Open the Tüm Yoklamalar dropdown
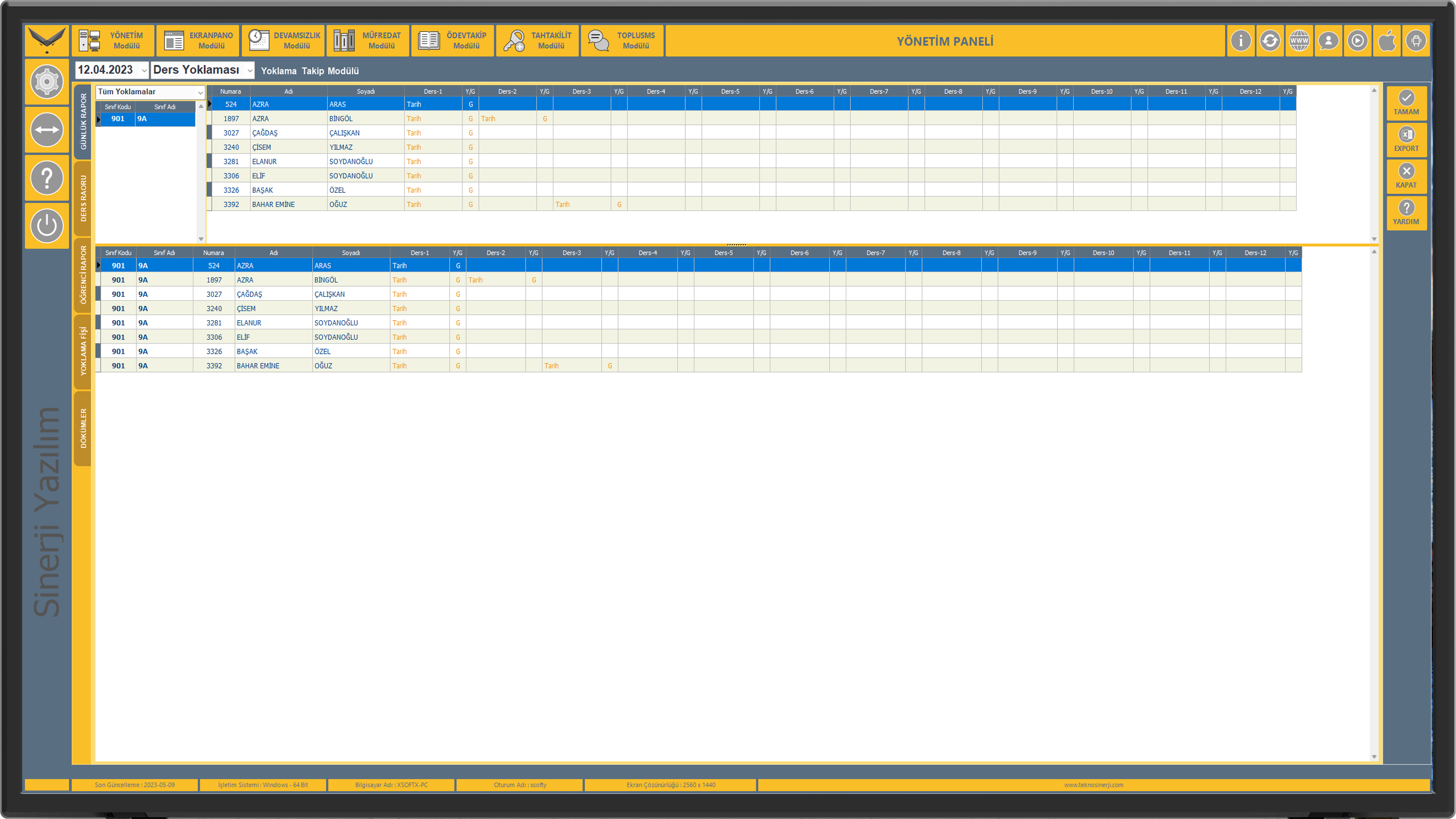Screen dimensions: 1456x819 point(200,92)
